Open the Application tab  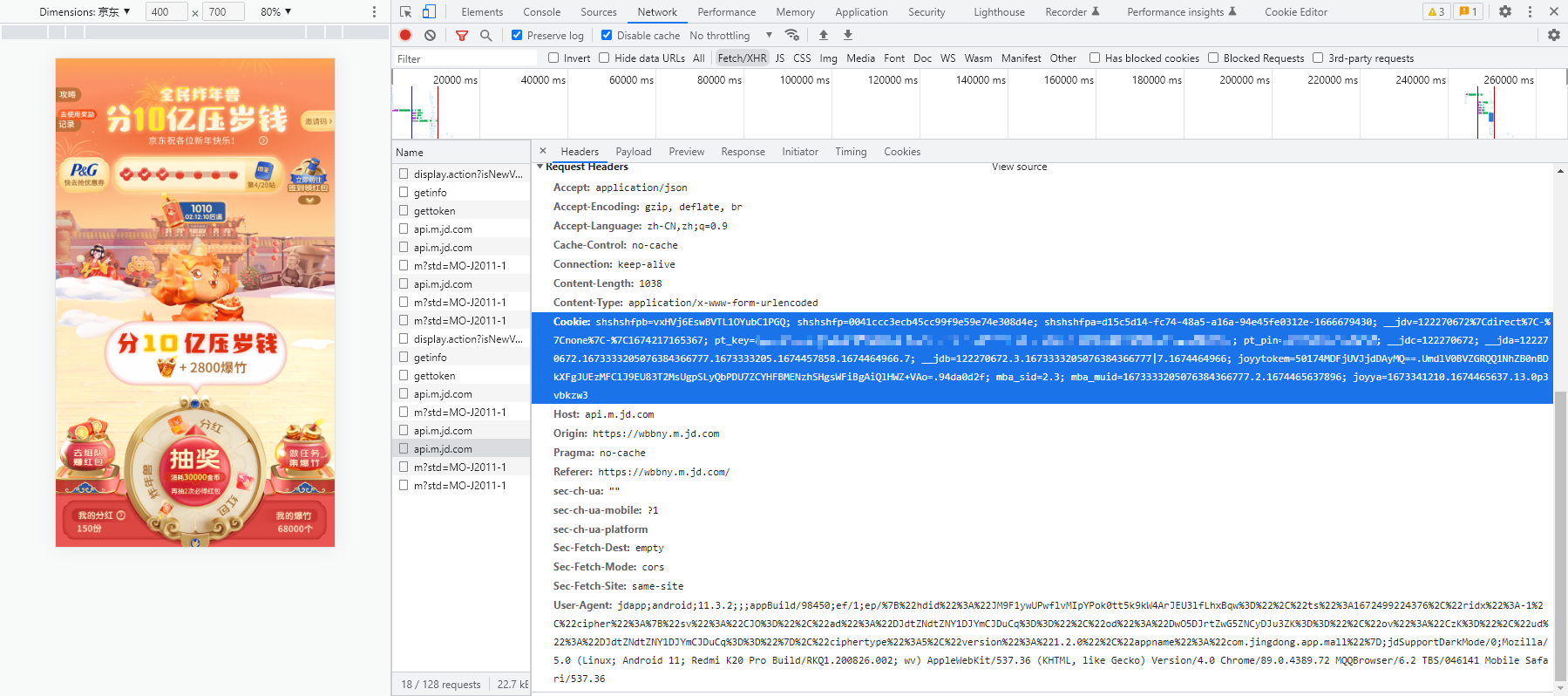pyautogui.click(x=861, y=11)
